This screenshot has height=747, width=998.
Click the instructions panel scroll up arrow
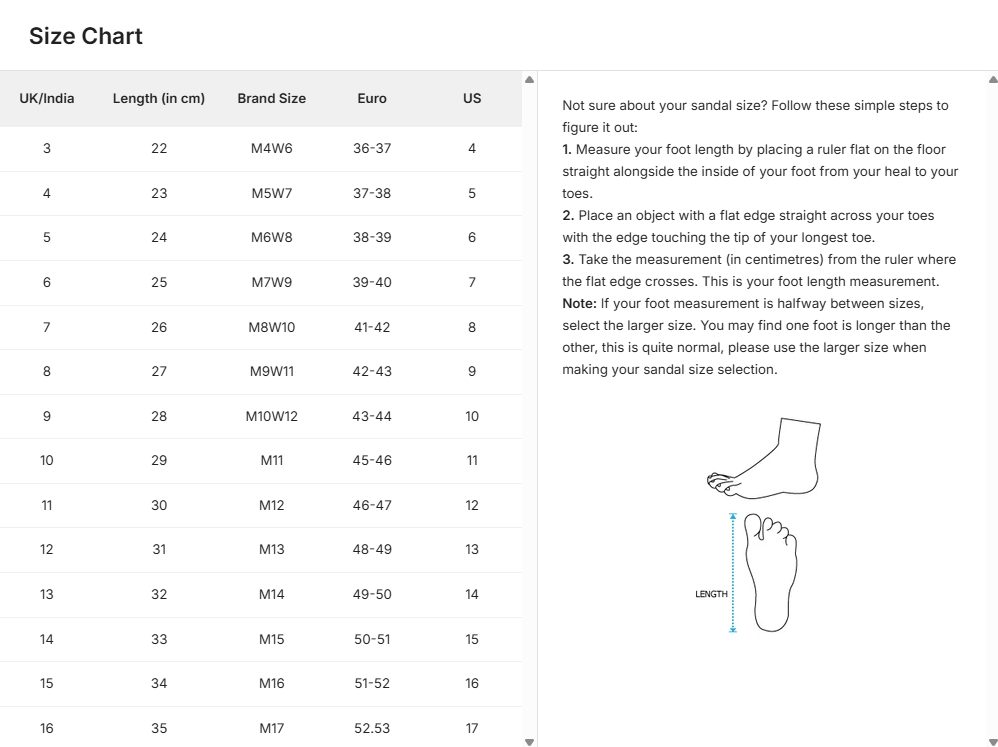tap(992, 80)
